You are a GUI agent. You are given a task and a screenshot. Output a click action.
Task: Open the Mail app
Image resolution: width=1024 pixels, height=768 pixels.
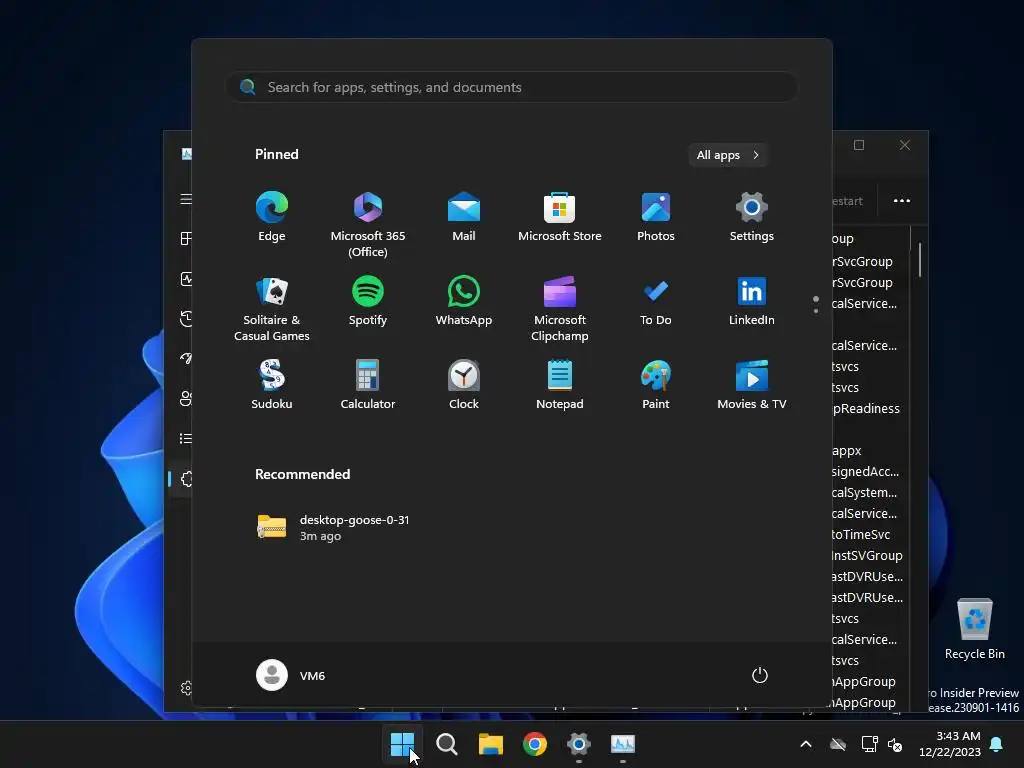pos(464,217)
